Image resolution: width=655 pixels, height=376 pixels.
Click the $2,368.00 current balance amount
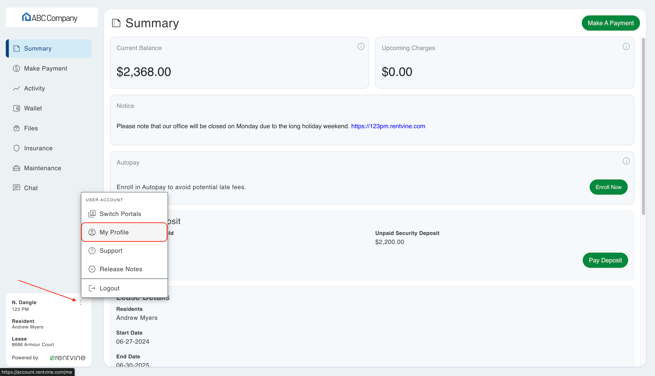pos(144,72)
